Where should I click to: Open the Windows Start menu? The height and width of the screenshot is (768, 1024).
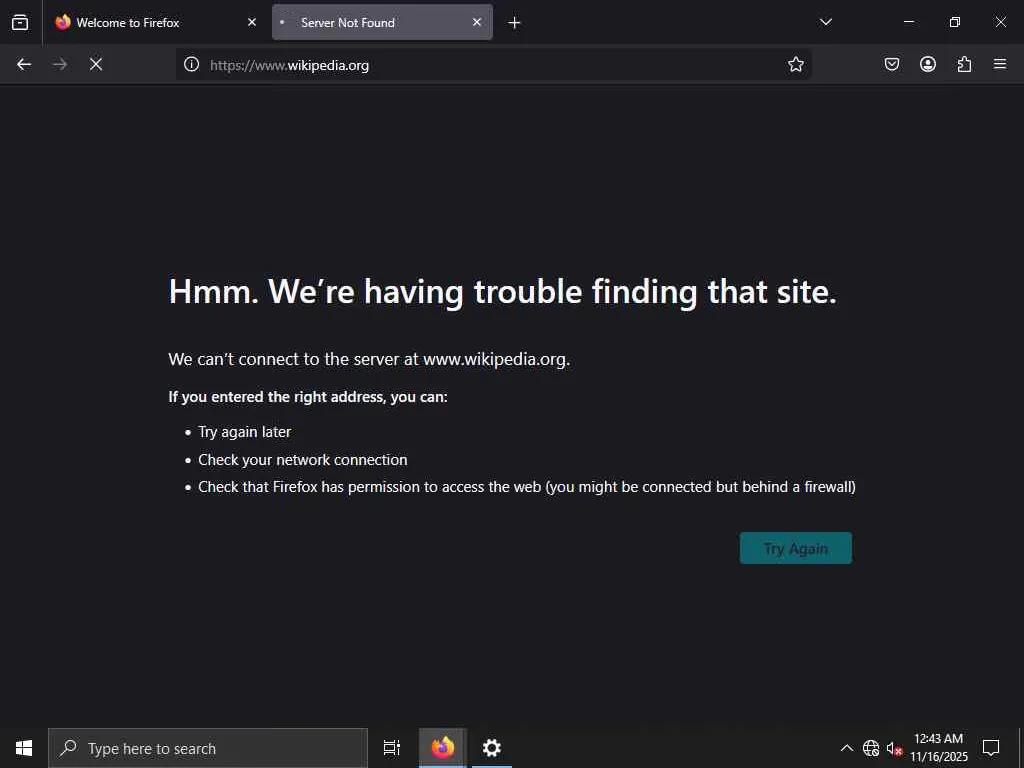[24, 748]
